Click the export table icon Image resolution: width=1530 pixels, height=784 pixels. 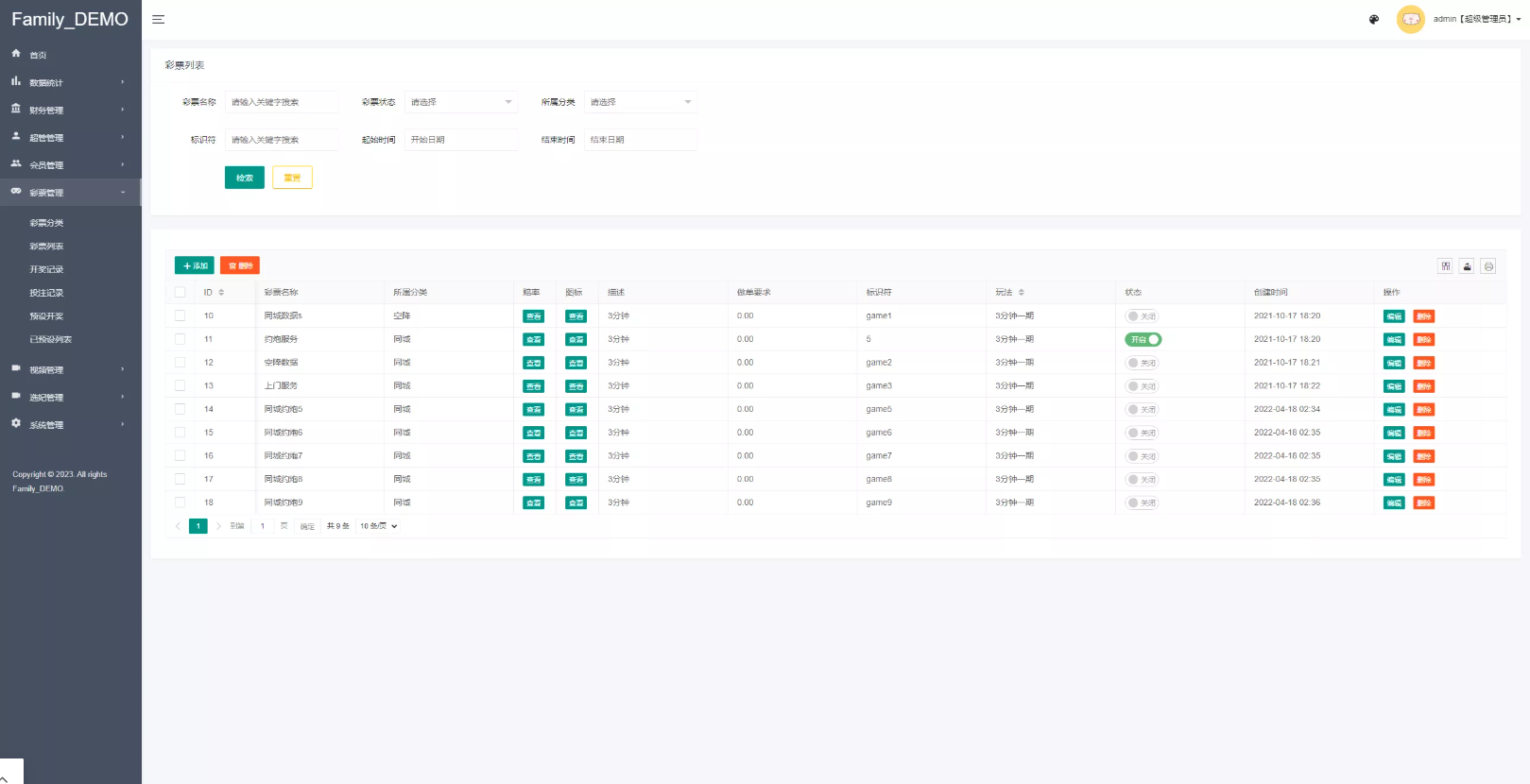[1467, 266]
